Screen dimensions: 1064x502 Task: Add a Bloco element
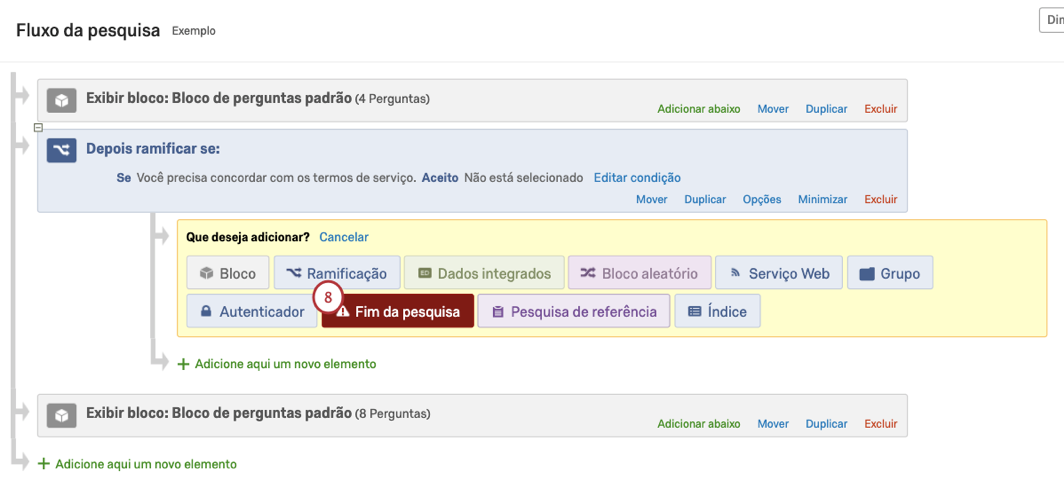[x=228, y=274]
